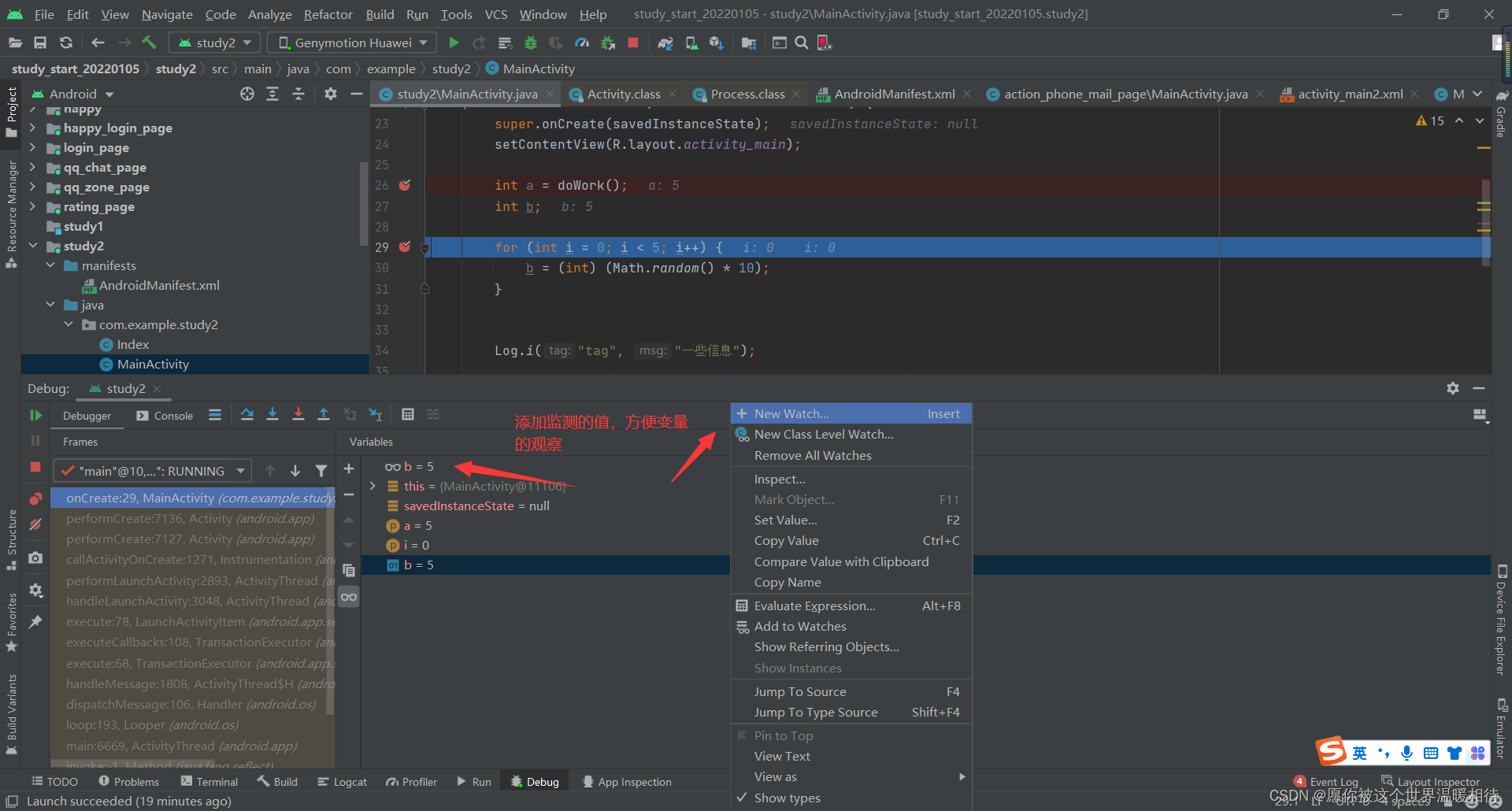Open Project panel gear settings
Image resolution: width=1512 pixels, height=811 pixels.
click(x=331, y=94)
